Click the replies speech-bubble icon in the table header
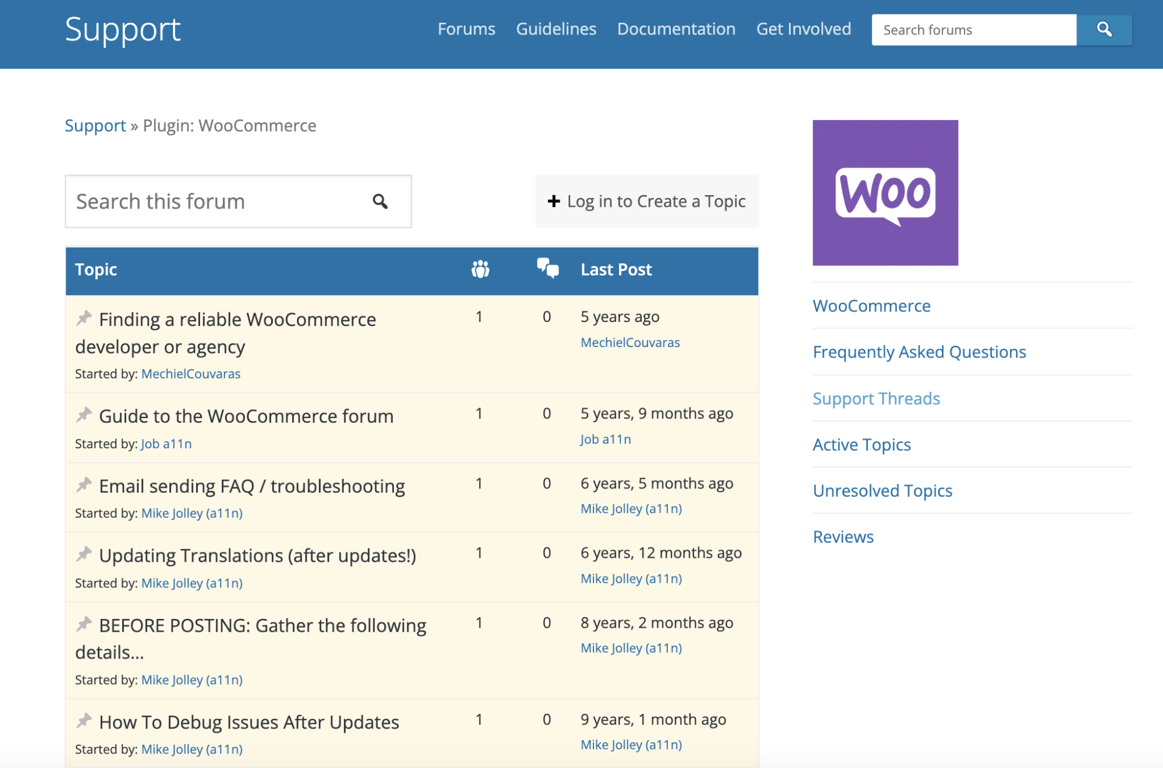Viewport: 1163px width, 768px height. 548,268
